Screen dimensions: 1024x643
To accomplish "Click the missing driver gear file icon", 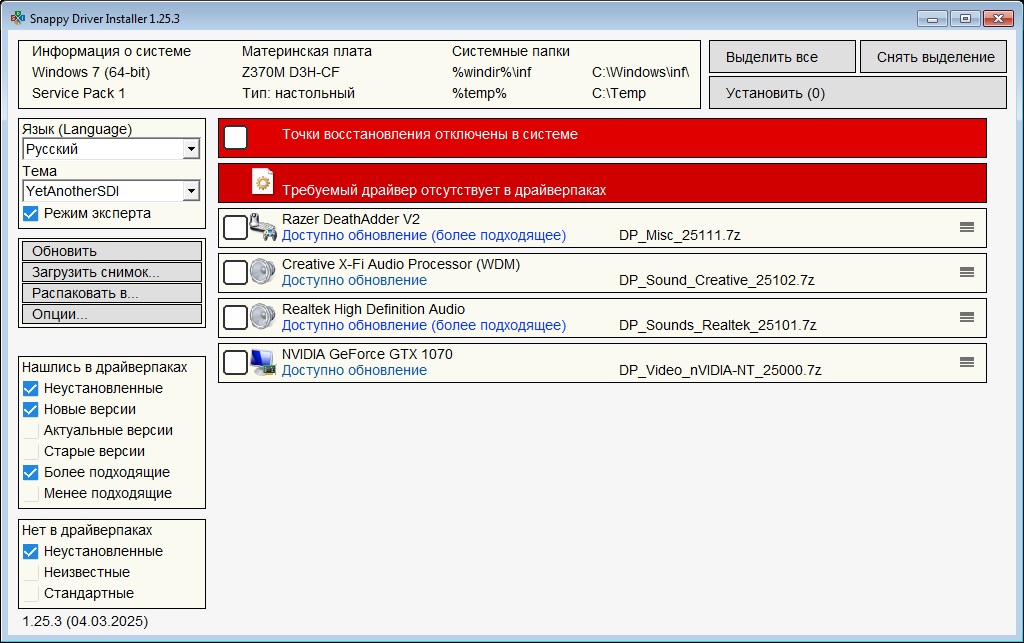I will point(263,182).
